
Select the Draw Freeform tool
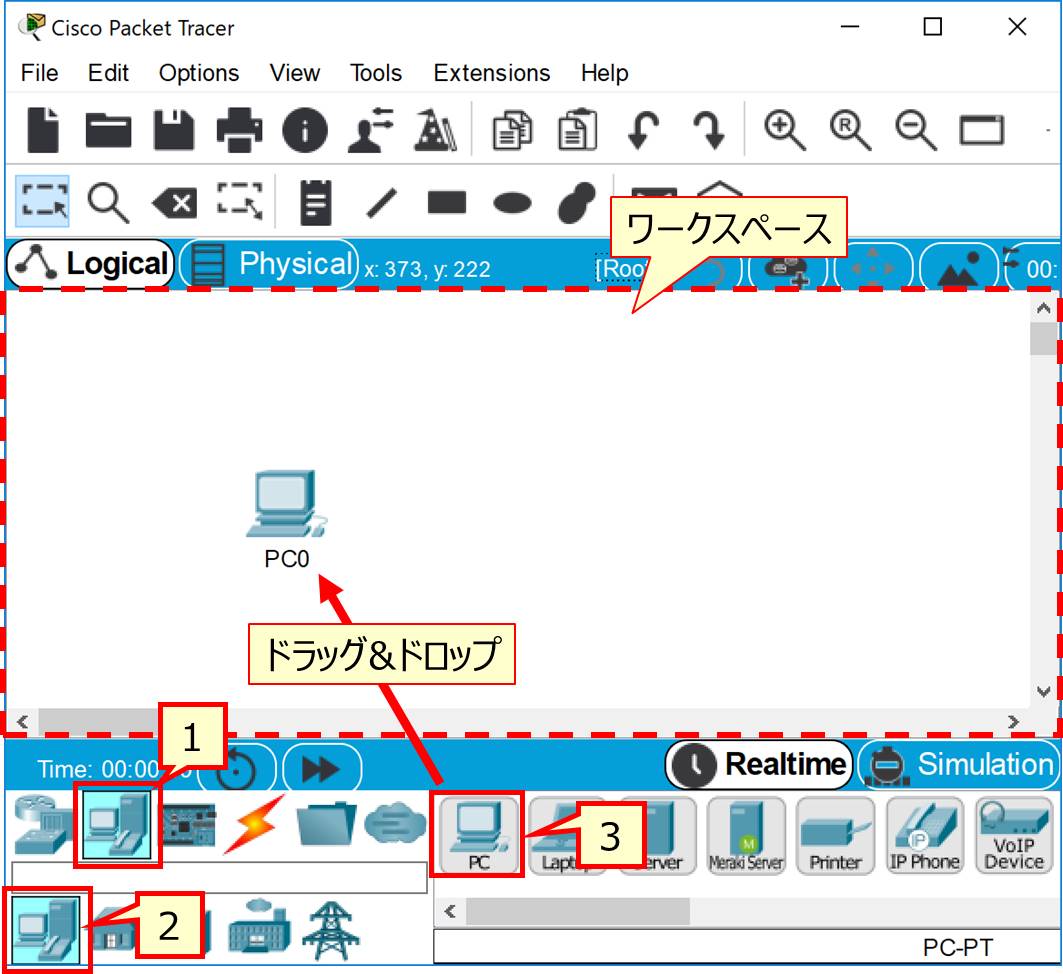(577, 203)
